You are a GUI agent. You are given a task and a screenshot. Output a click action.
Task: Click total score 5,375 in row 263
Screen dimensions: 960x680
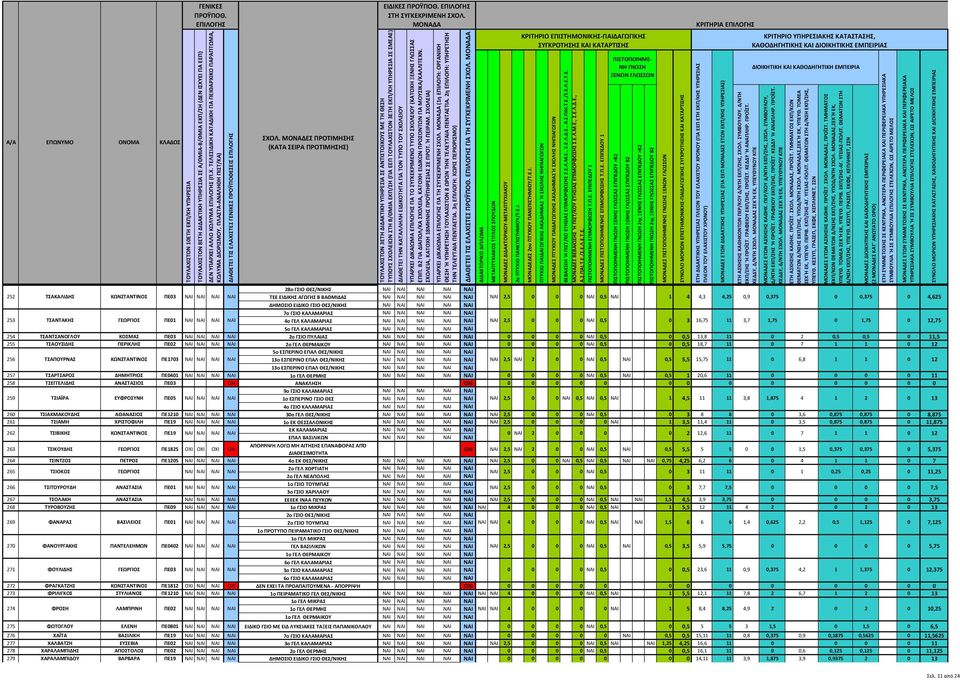point(934,449)
